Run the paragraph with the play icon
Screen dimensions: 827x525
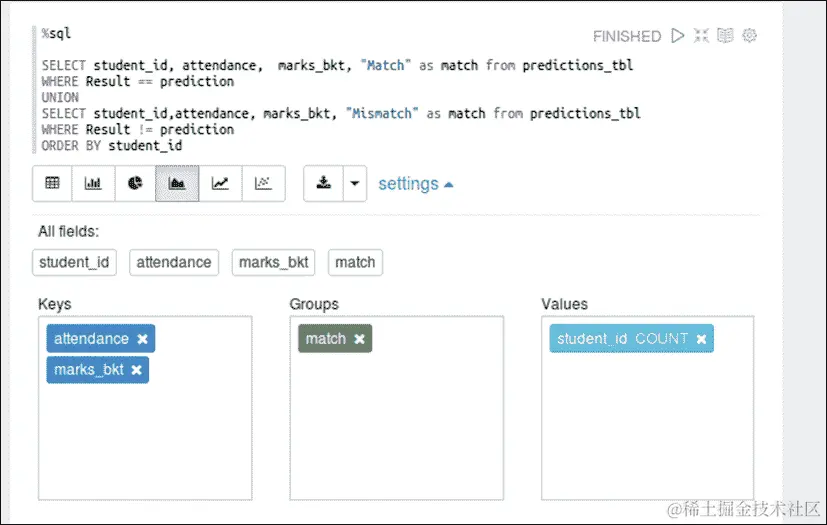pyautogui.click(x=678, y=36)
